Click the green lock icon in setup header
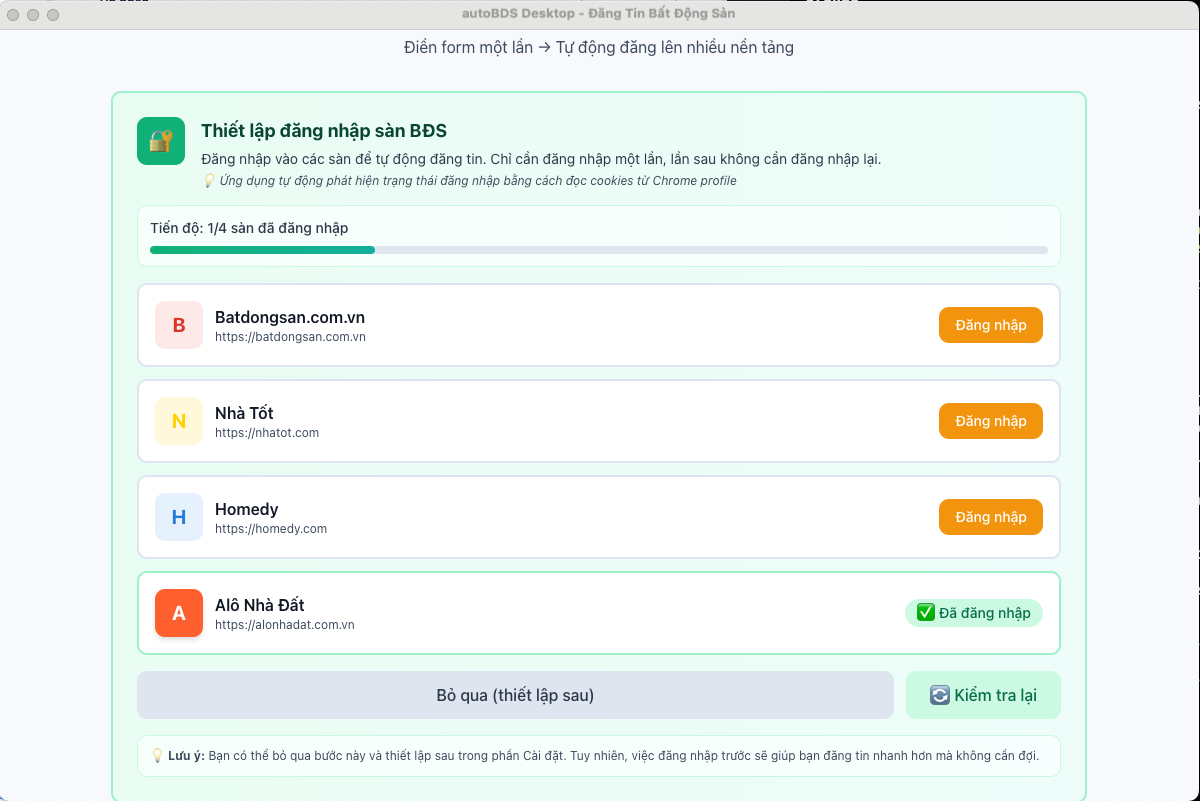Screen dimensions: 1200x801 (x=161, y=141)
